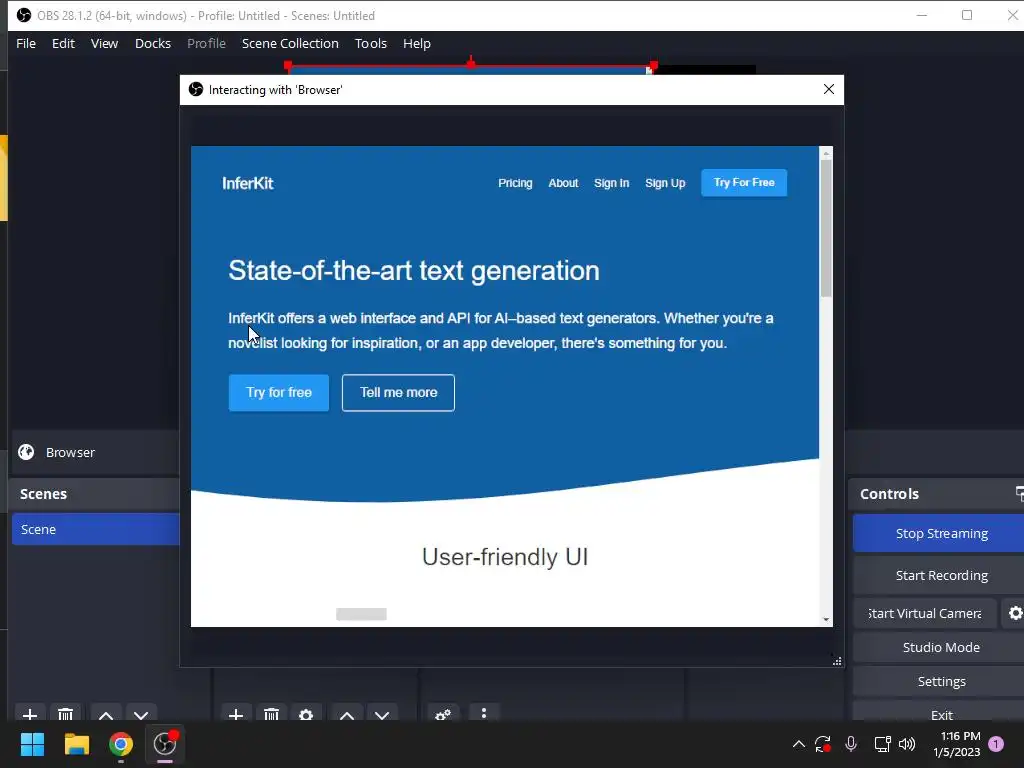
Task: Open the Docks menu
Action: 153,43
